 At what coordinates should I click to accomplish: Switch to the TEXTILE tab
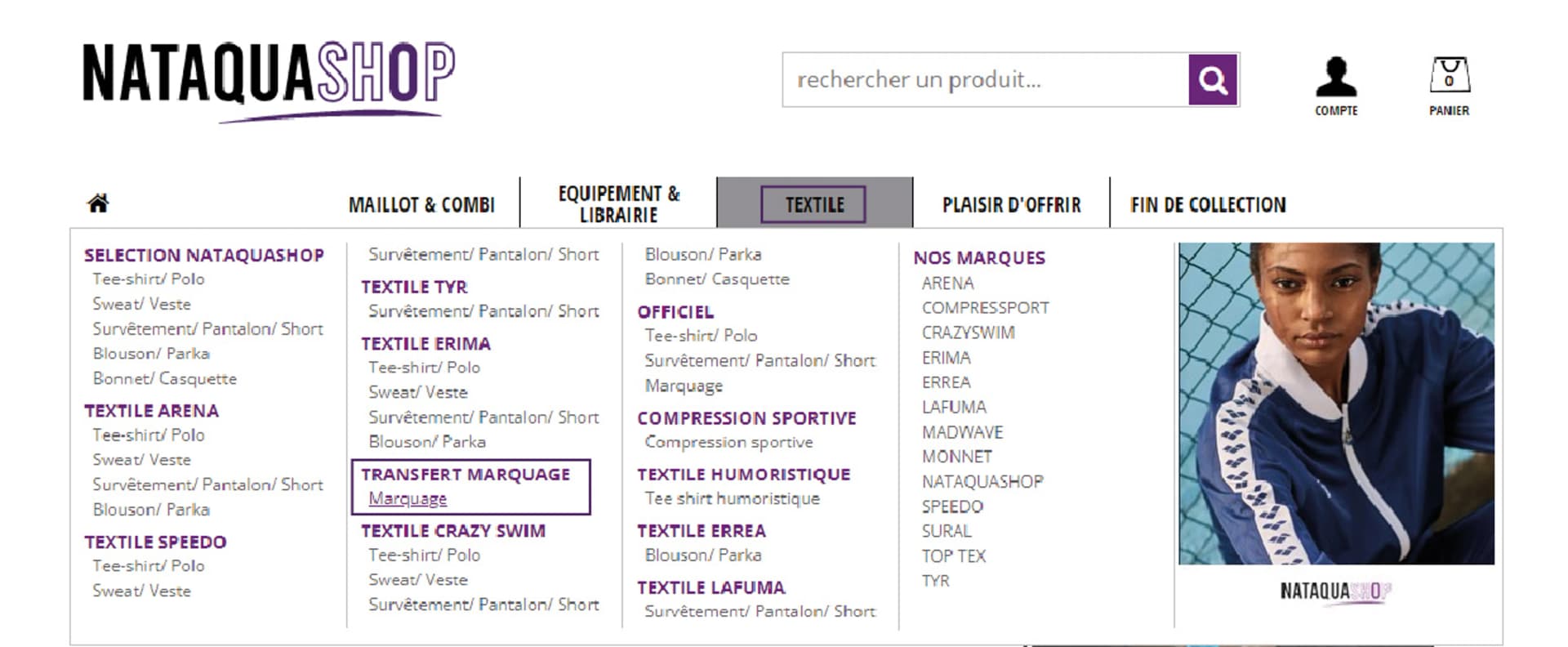[x=812, y=204]
